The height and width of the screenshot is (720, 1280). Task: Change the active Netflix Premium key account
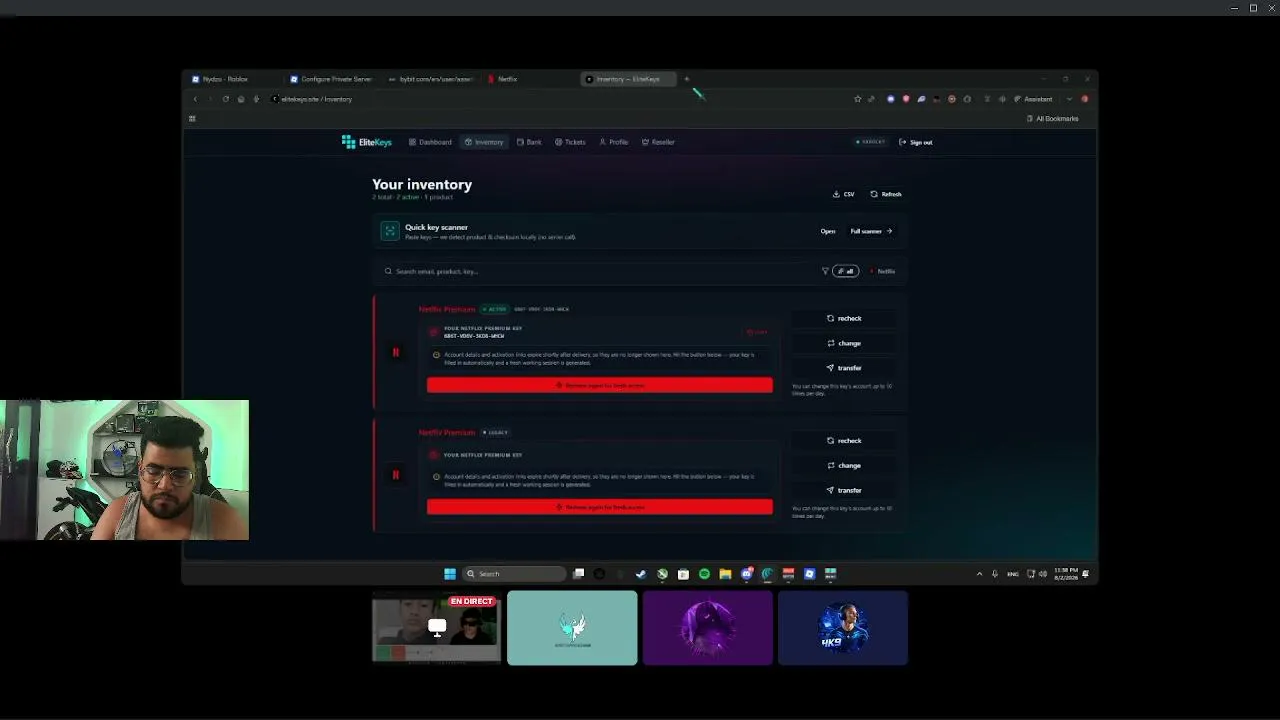[x=844, y=343]
